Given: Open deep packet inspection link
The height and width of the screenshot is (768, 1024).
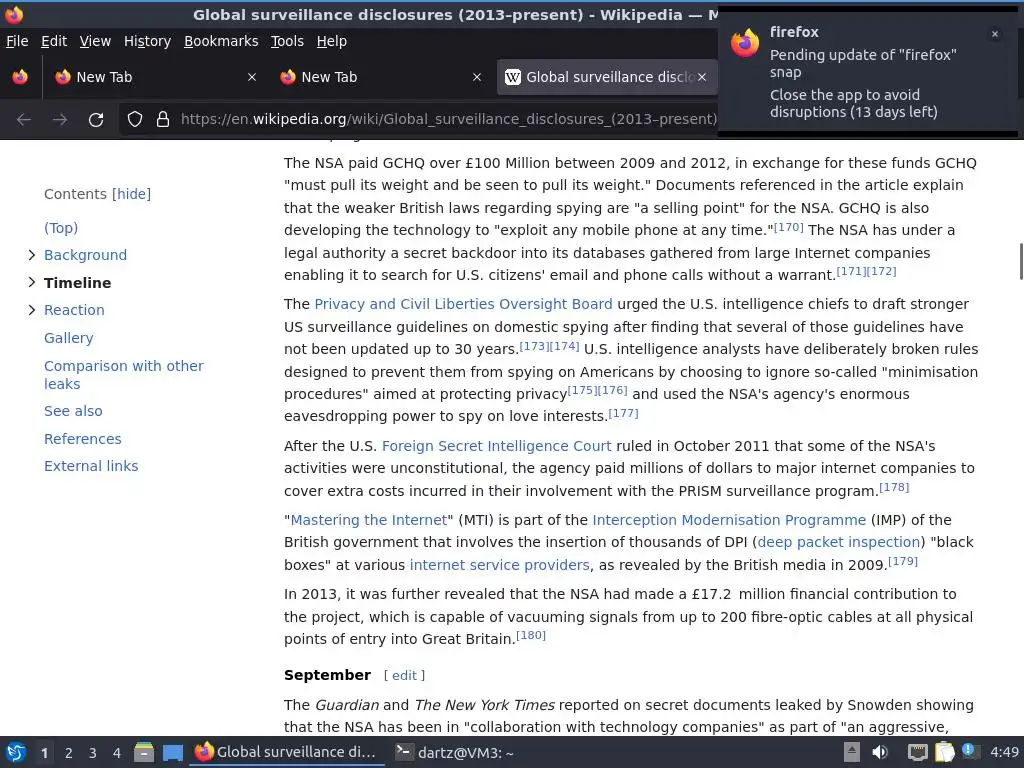Looking at the screenshot, I should pyautogui.click(x=839, y=542).
